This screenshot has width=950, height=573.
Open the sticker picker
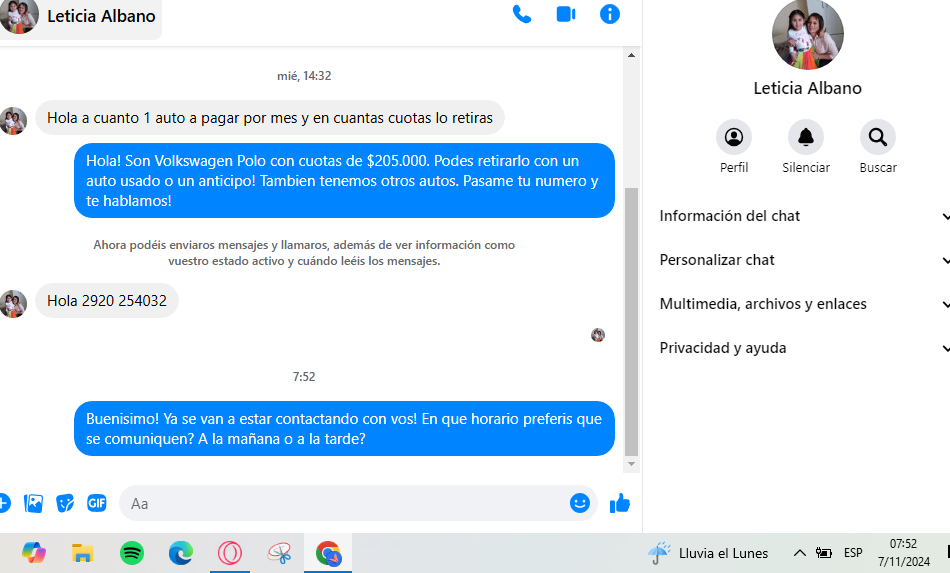coord(65,503)
